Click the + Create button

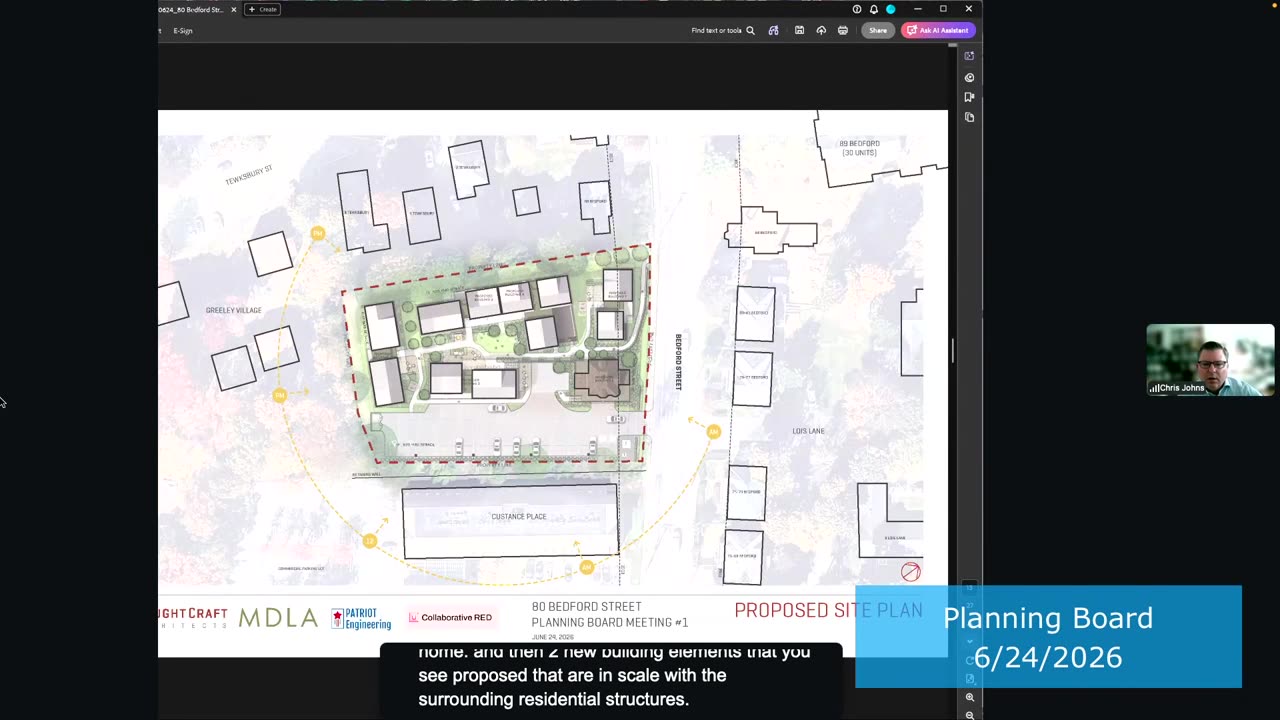click(x=263, y=9)
